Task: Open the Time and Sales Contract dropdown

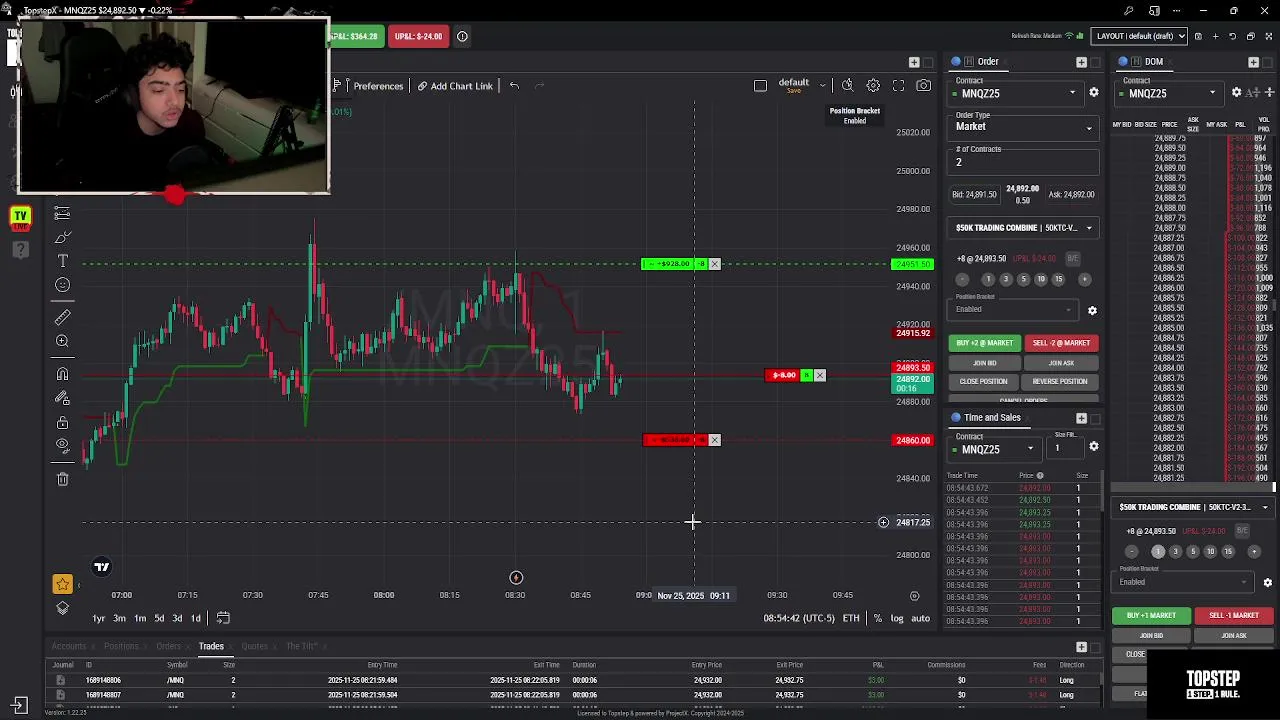Action: point(993,449)
